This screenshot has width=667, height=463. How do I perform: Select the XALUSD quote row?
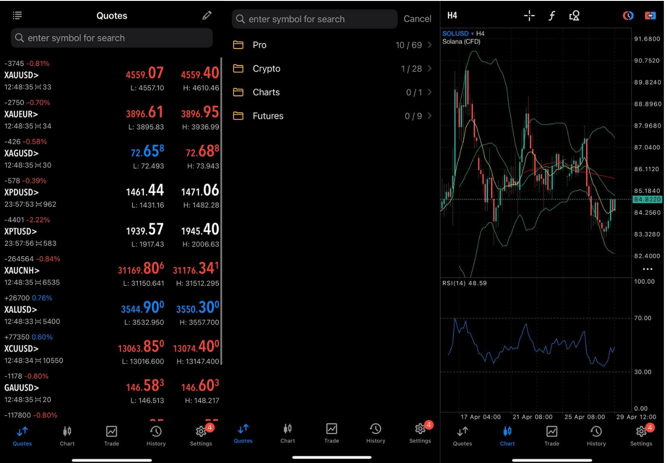(111, 310)
